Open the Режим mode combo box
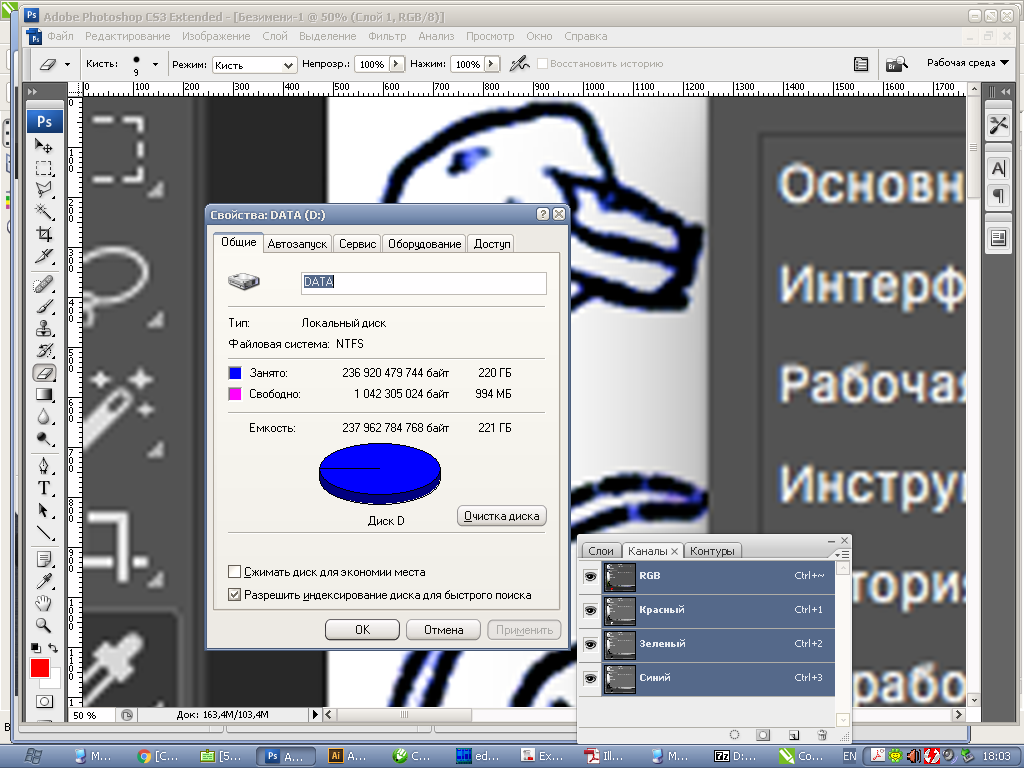Screen dimensions: 1024x768 click(x=255, y=65)
